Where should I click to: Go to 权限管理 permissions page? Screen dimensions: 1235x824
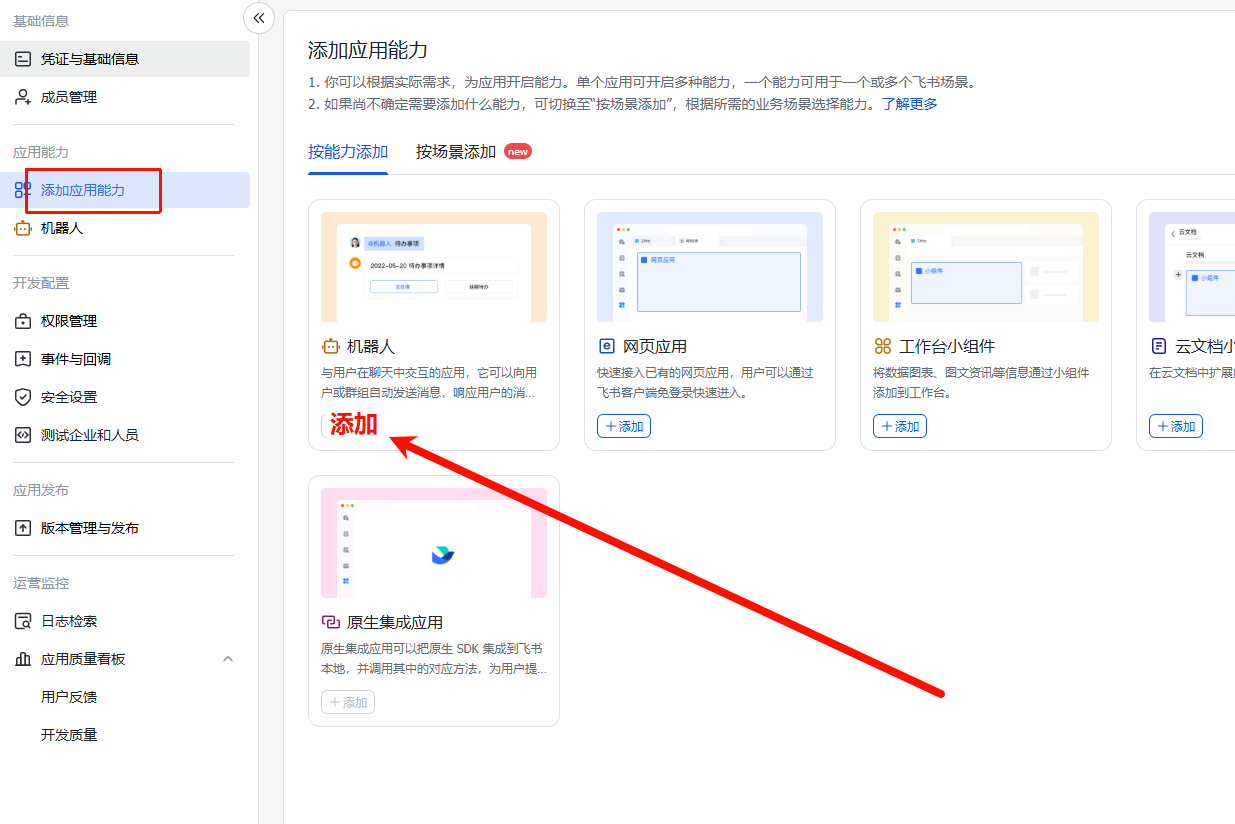[69, 321]
